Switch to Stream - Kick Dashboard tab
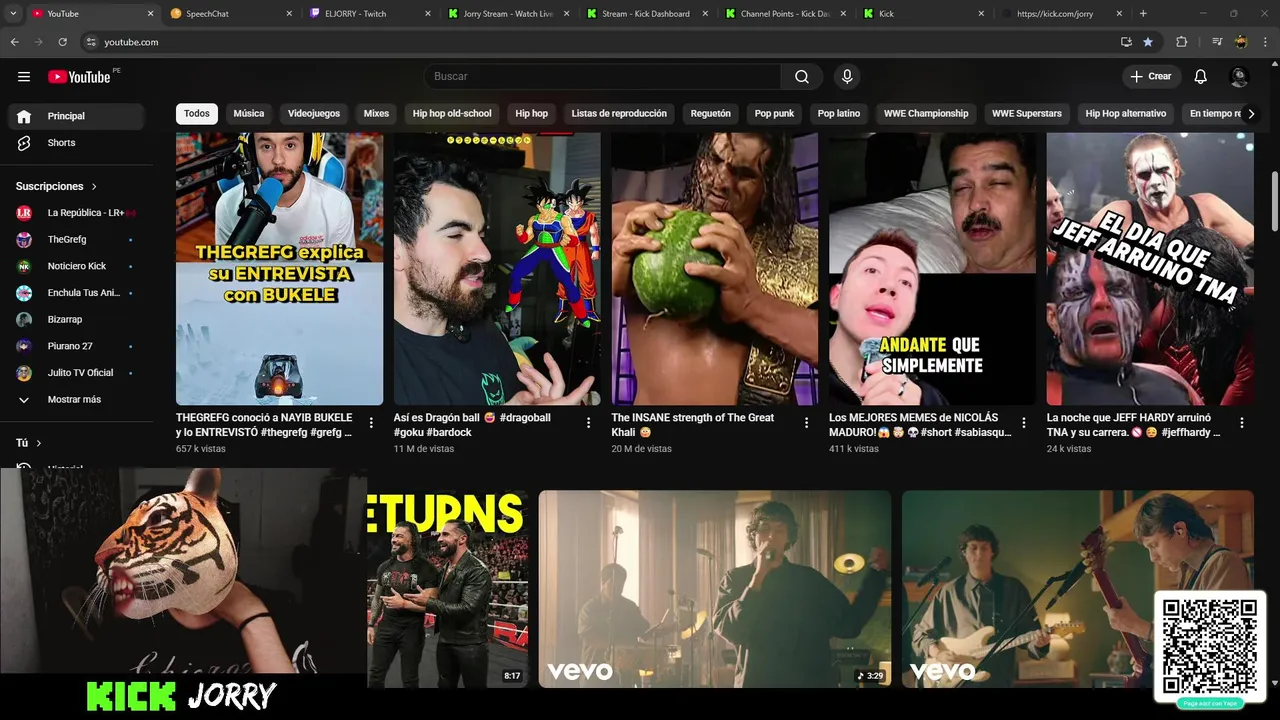This screenshot has height=720, width=1280. tap(647, 14)
